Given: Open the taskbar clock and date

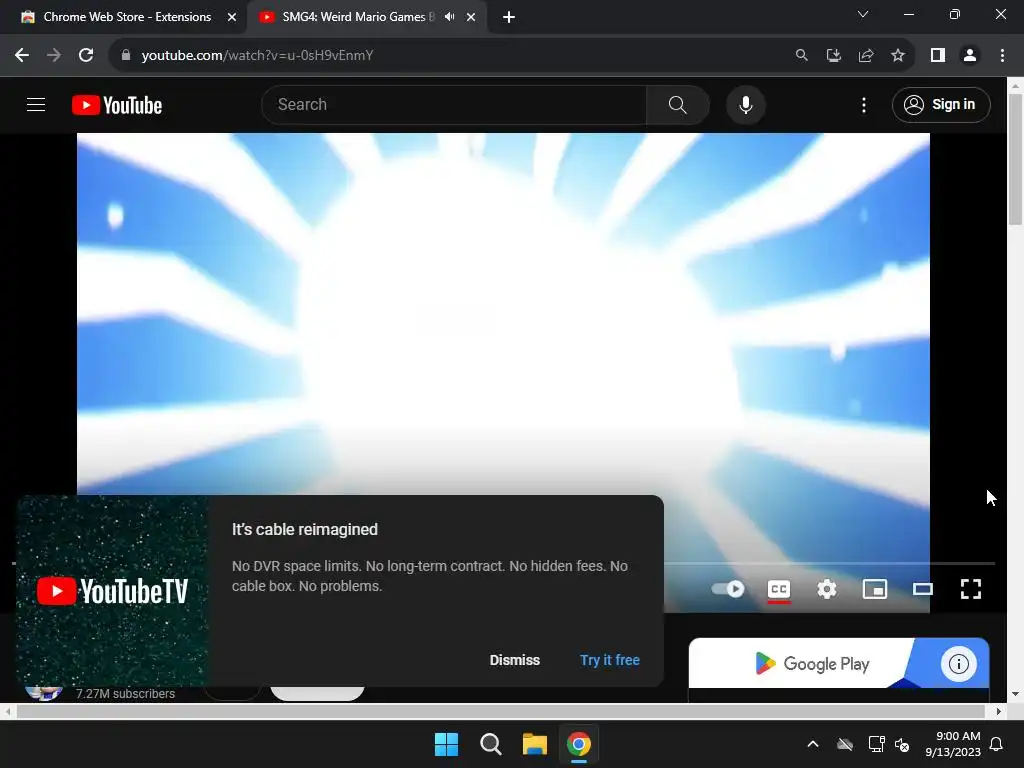Looking at the screenshot, I should click(953, 744).
